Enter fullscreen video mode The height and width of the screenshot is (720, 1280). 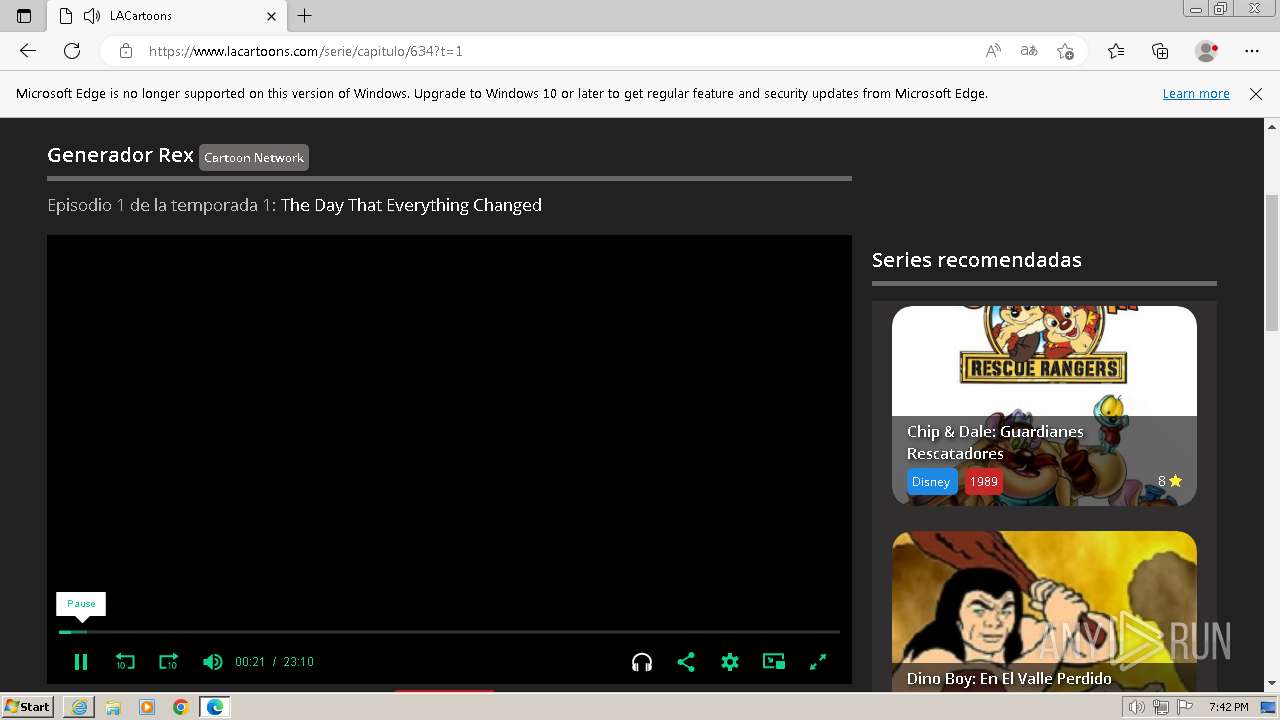click(x=818, y=662)
